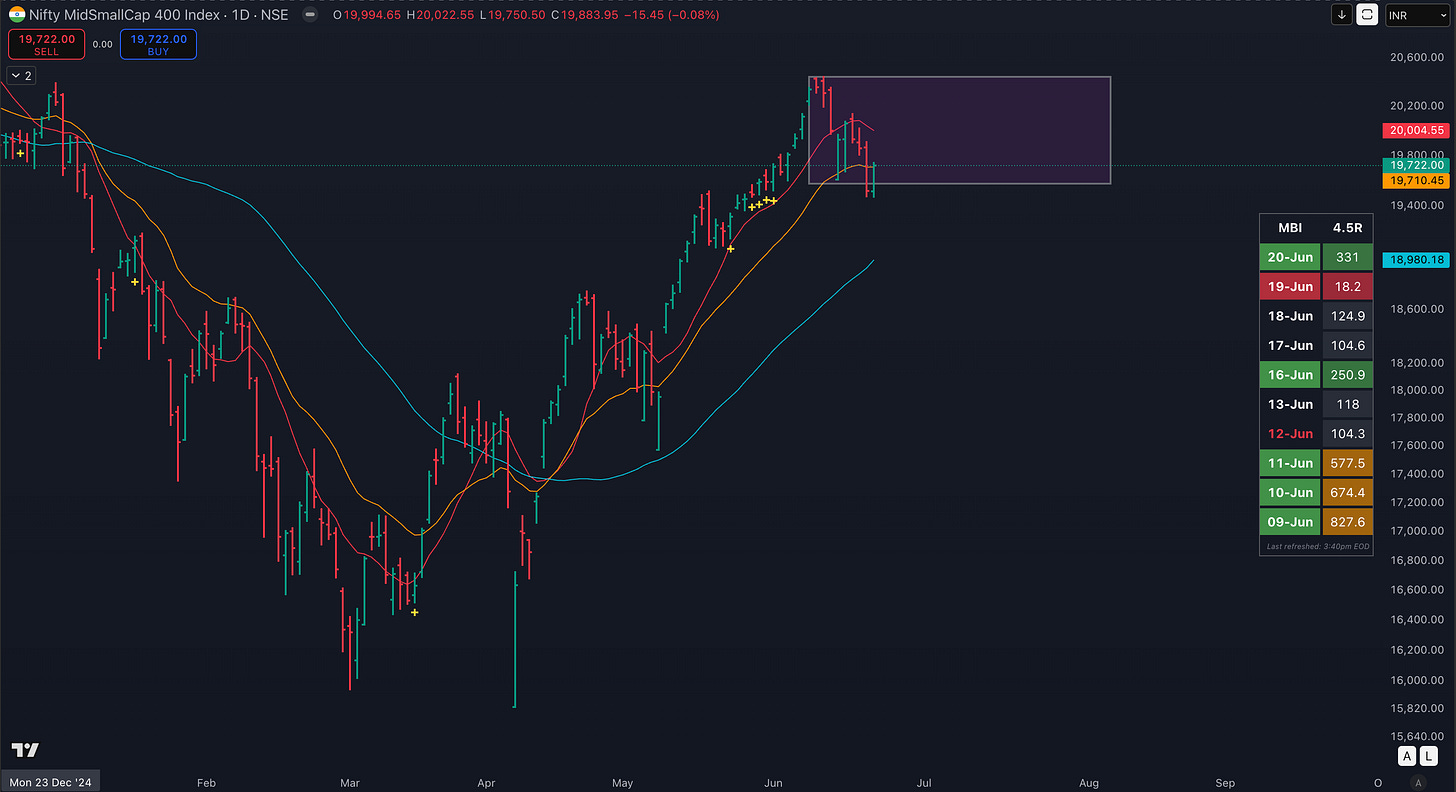1456x792 pixels.
Task: Click the 250.9 value cell
Action: click(x=1347, y=375)
